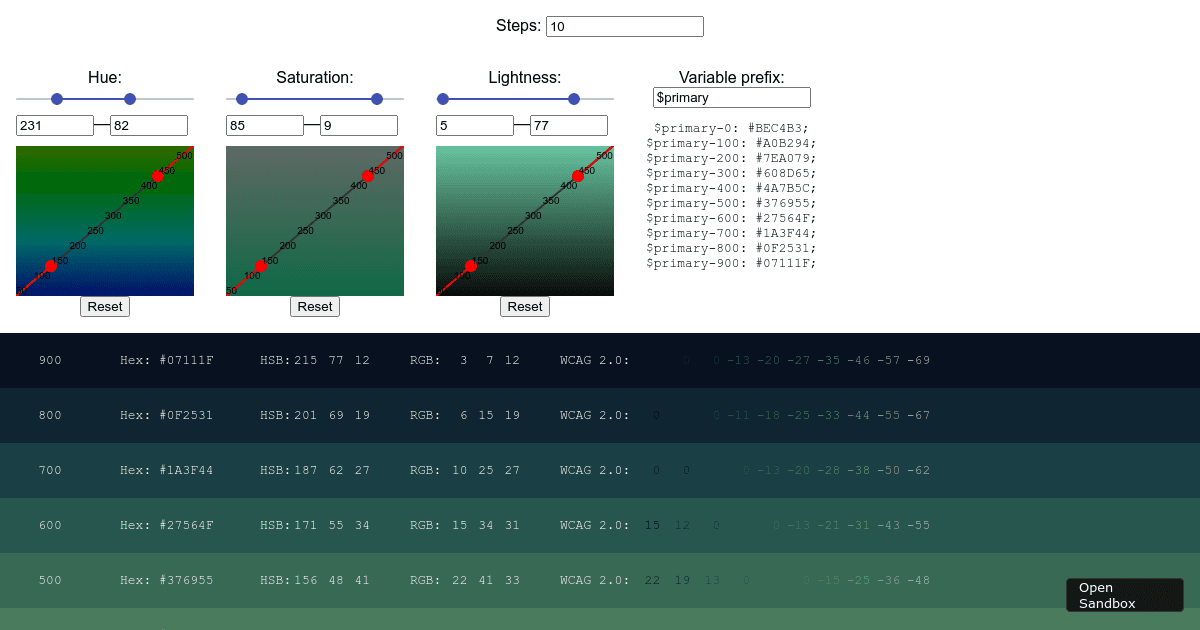The height and width of the screenshot is (630, 1200).
Task: Click the Hue minimum value field showing 231
Action: coord(55,125)
